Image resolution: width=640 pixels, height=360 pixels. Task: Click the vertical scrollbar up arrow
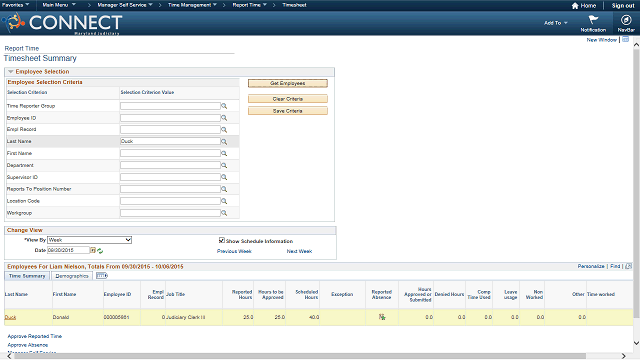point(636,45)
